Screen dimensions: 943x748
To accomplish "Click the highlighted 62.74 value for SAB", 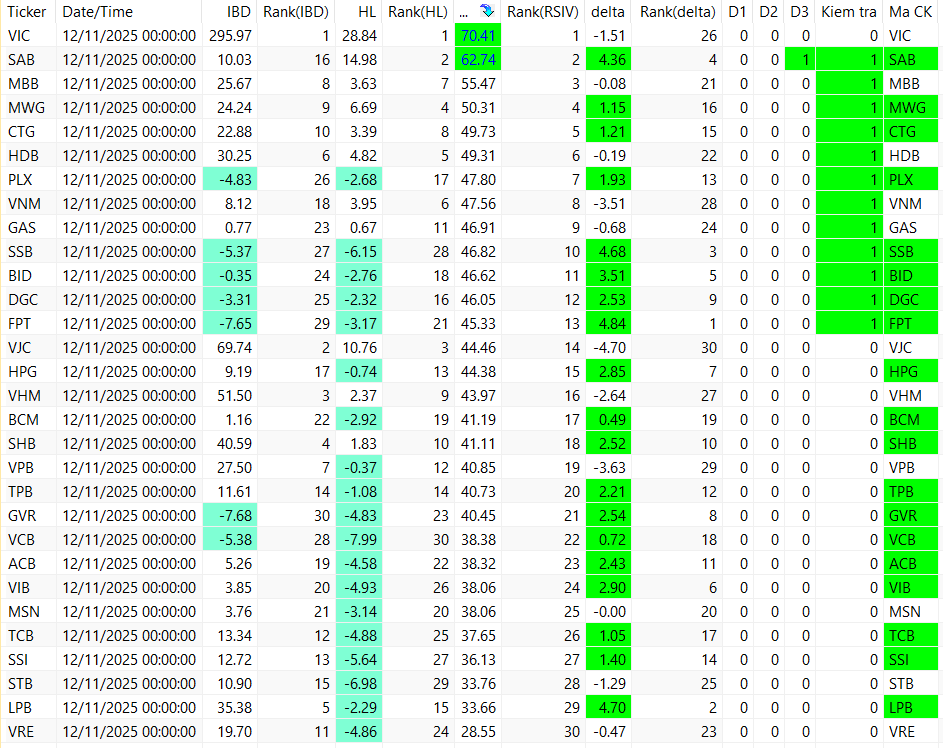I will click(x=478, y=60).
